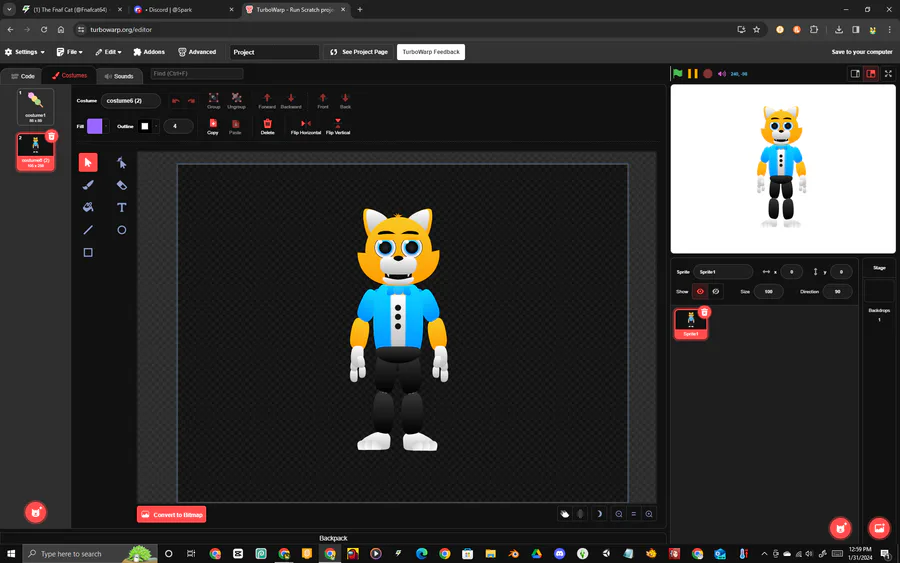The image size is (900, 563).
Task: Toggle the pause button above stage
Action: [693, 73]
